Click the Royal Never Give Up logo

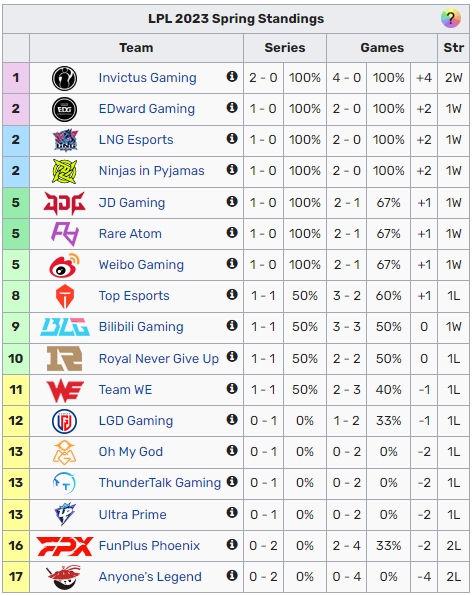[x=64, y=358]
